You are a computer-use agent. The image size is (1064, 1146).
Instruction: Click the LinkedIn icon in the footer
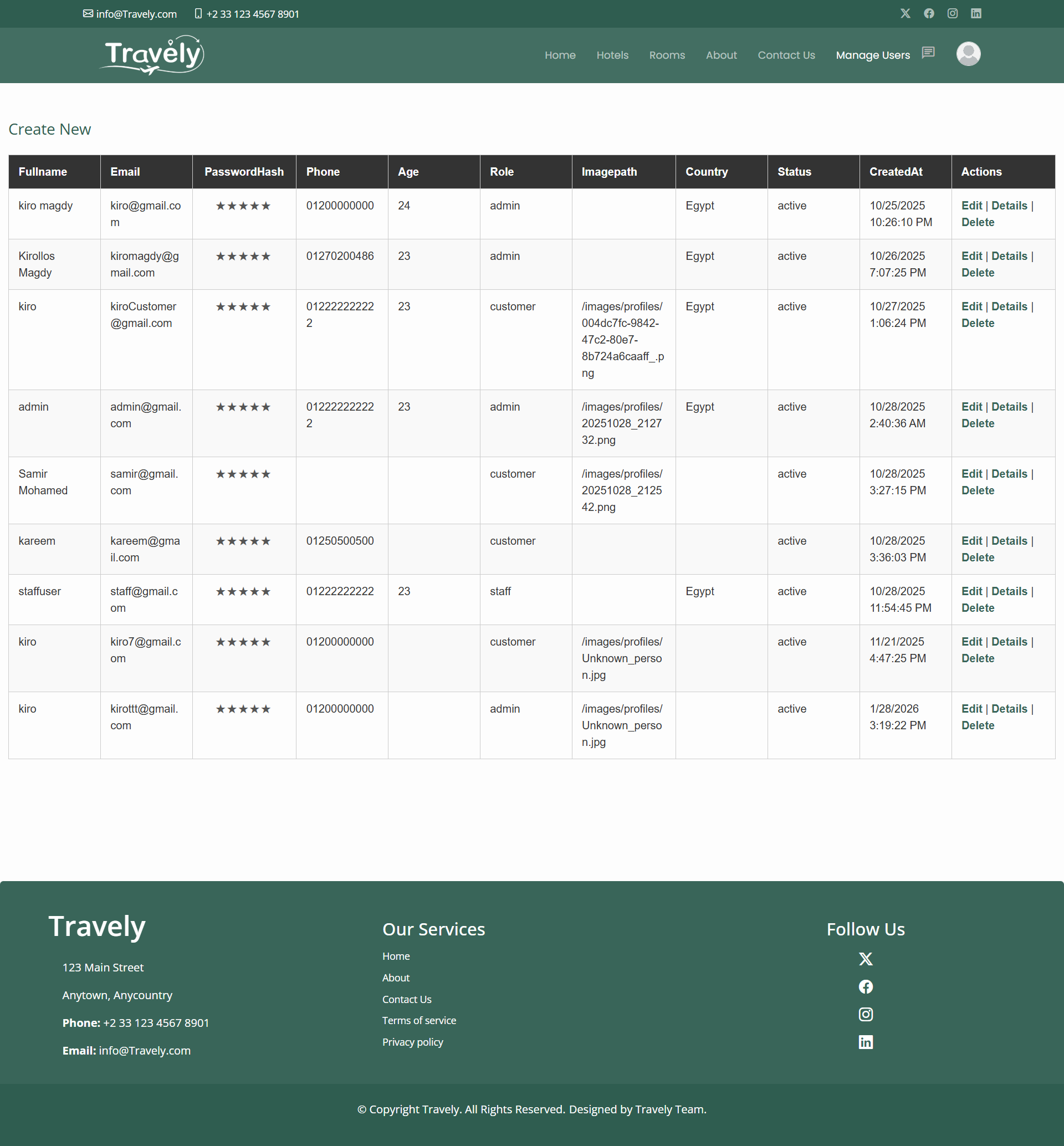pyautogui.click(x=866, y=1042)
